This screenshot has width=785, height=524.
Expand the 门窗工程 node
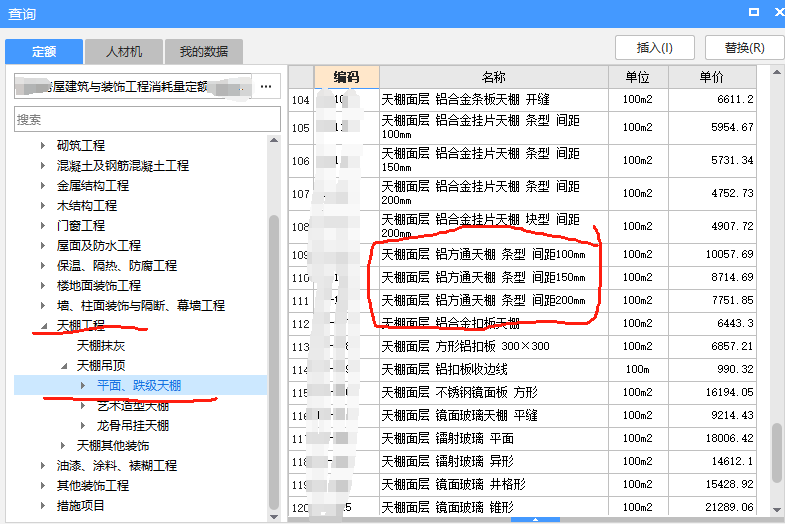tap(43, 226)
